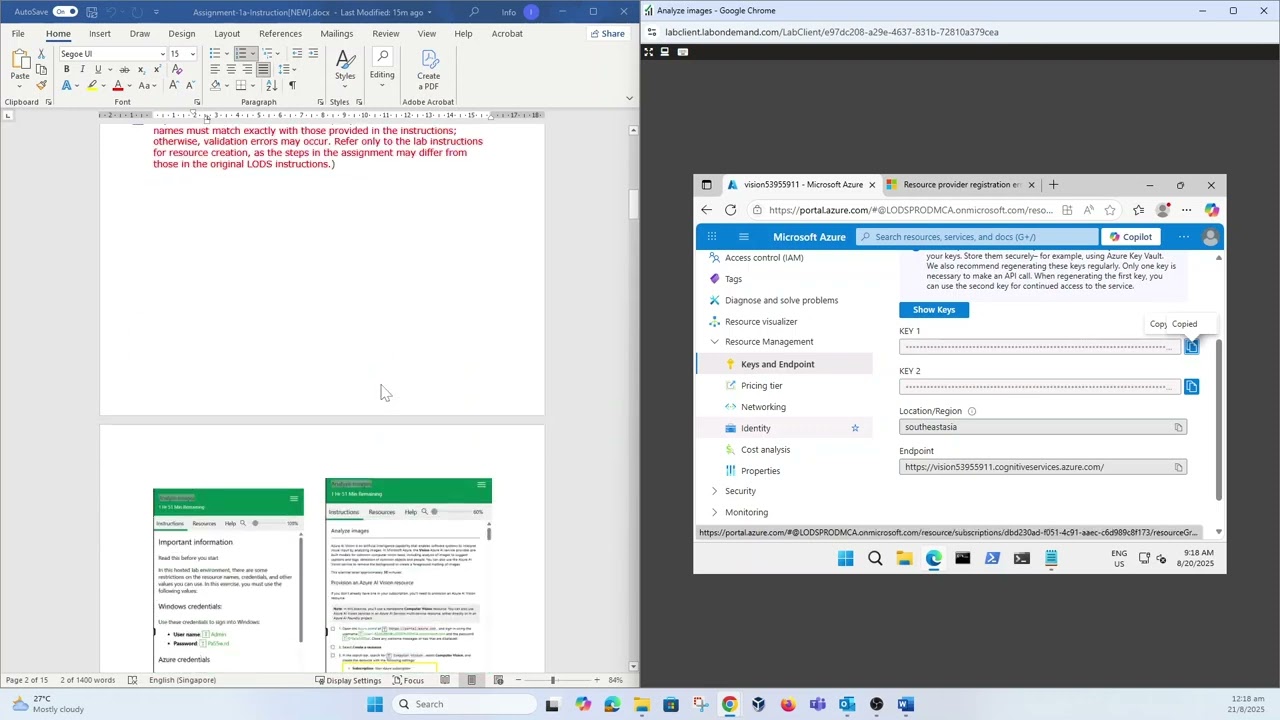Click the Clear All Formatting icon
1280x720 pixels.
pyautogui.click(x=177, y=69)
